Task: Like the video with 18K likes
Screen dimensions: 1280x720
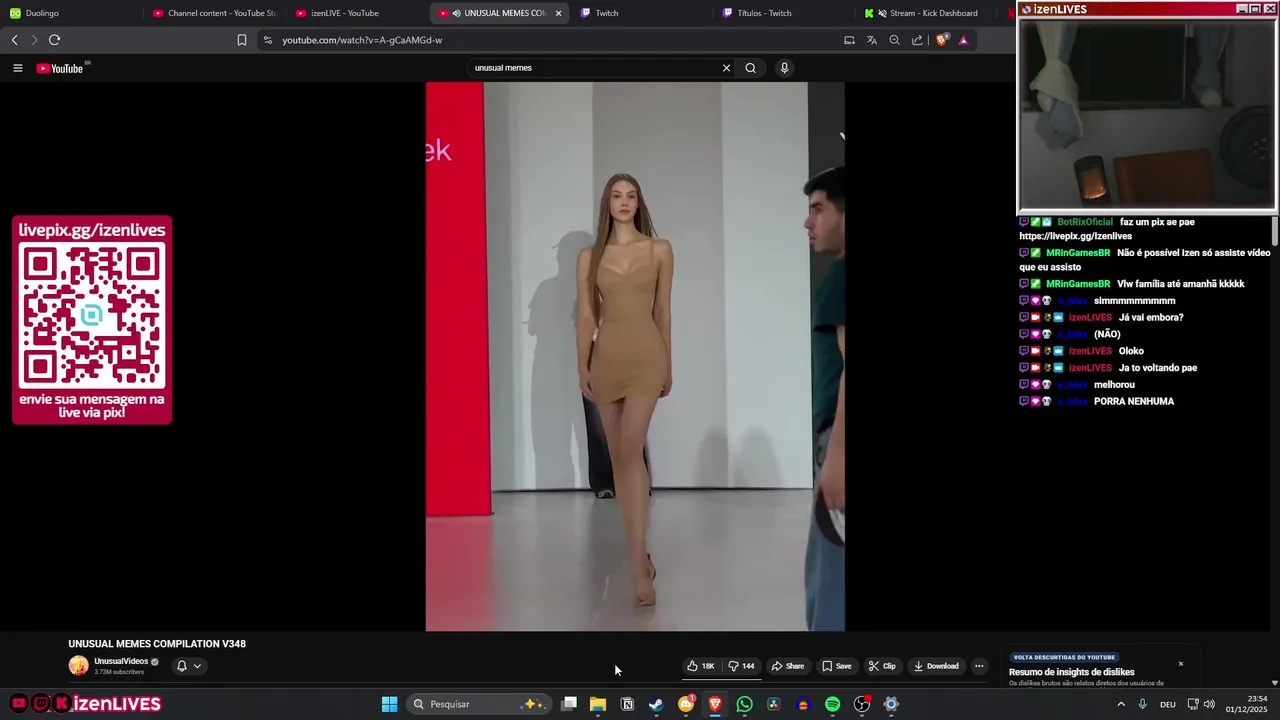Action: [x=700, y=666]
